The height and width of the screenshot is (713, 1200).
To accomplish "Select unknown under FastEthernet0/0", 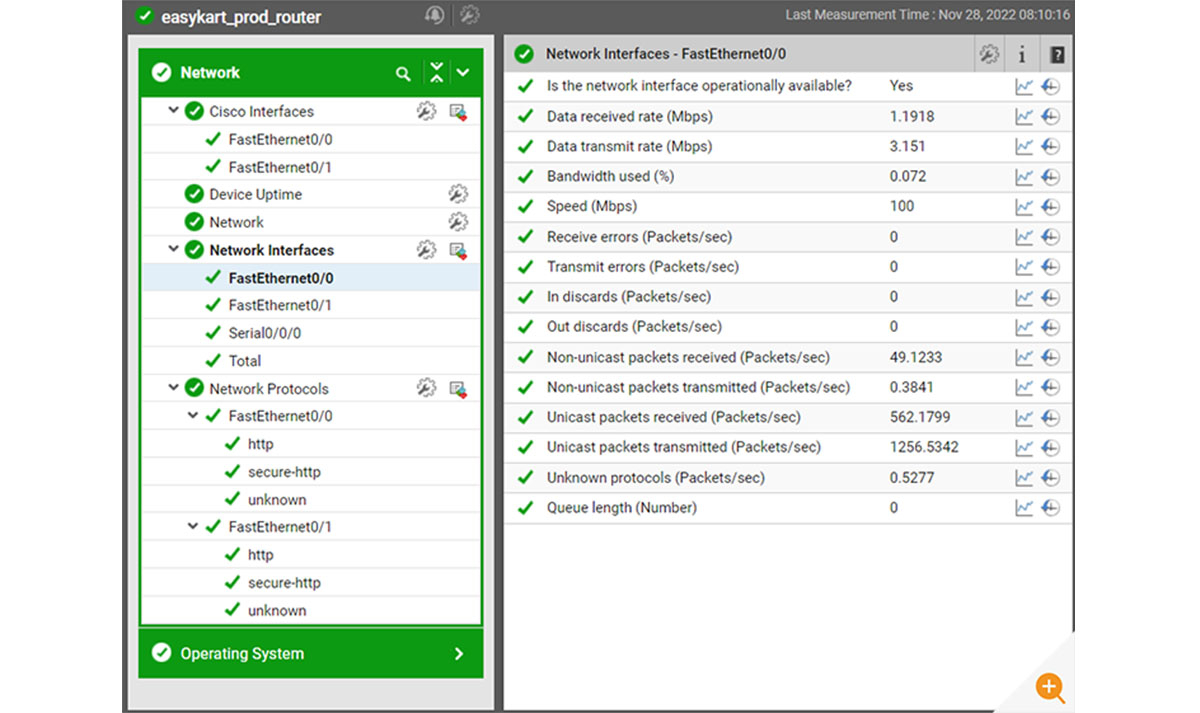I will (277, 500).
